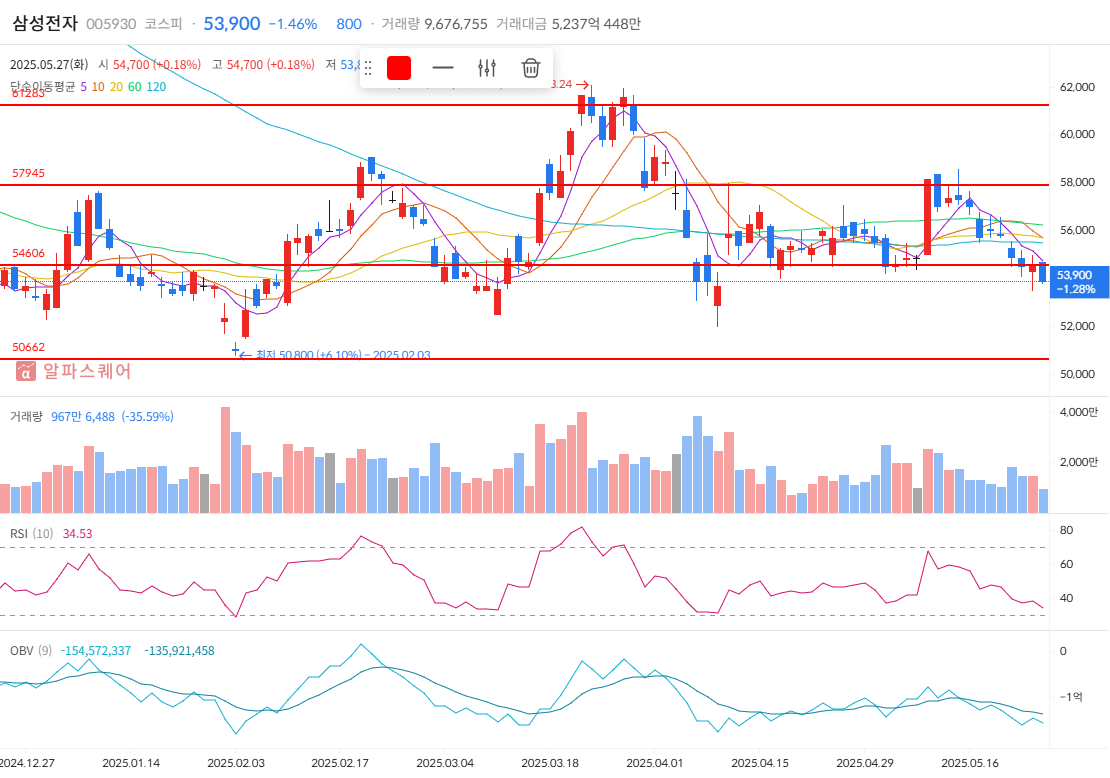Open the red line color swatch
This screenshot has width=1110, height=778.
(x=399, y=68)
